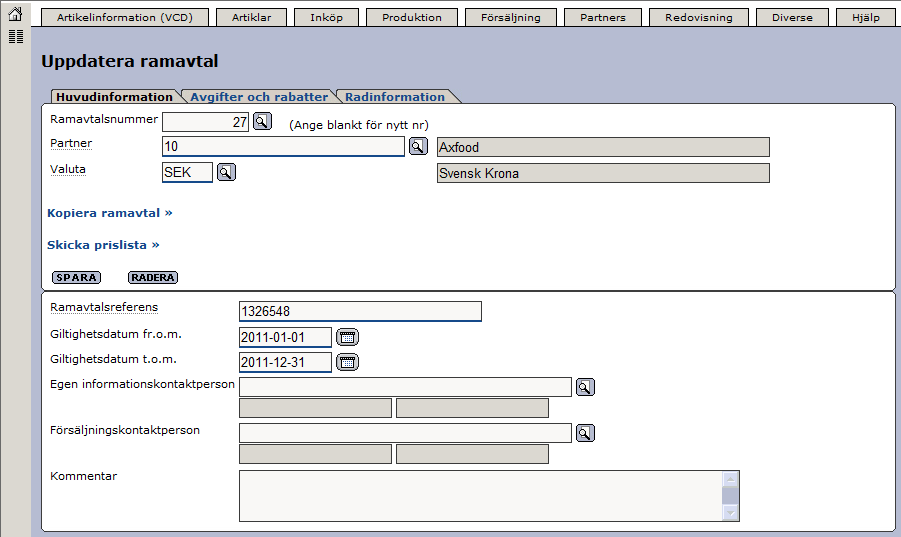901x537 pixels.
Task: Select the Huvudinformation tab
Action: click(114, 96)
